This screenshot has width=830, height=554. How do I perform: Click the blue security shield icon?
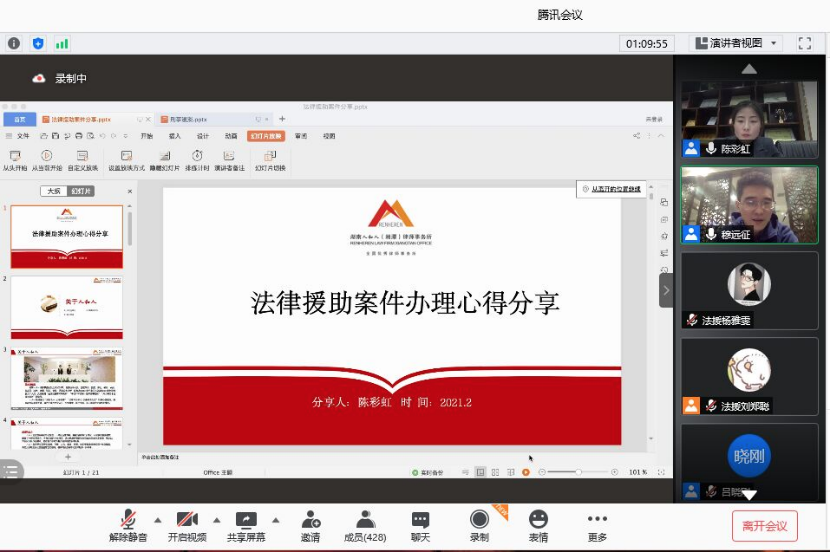pos(38,43)
